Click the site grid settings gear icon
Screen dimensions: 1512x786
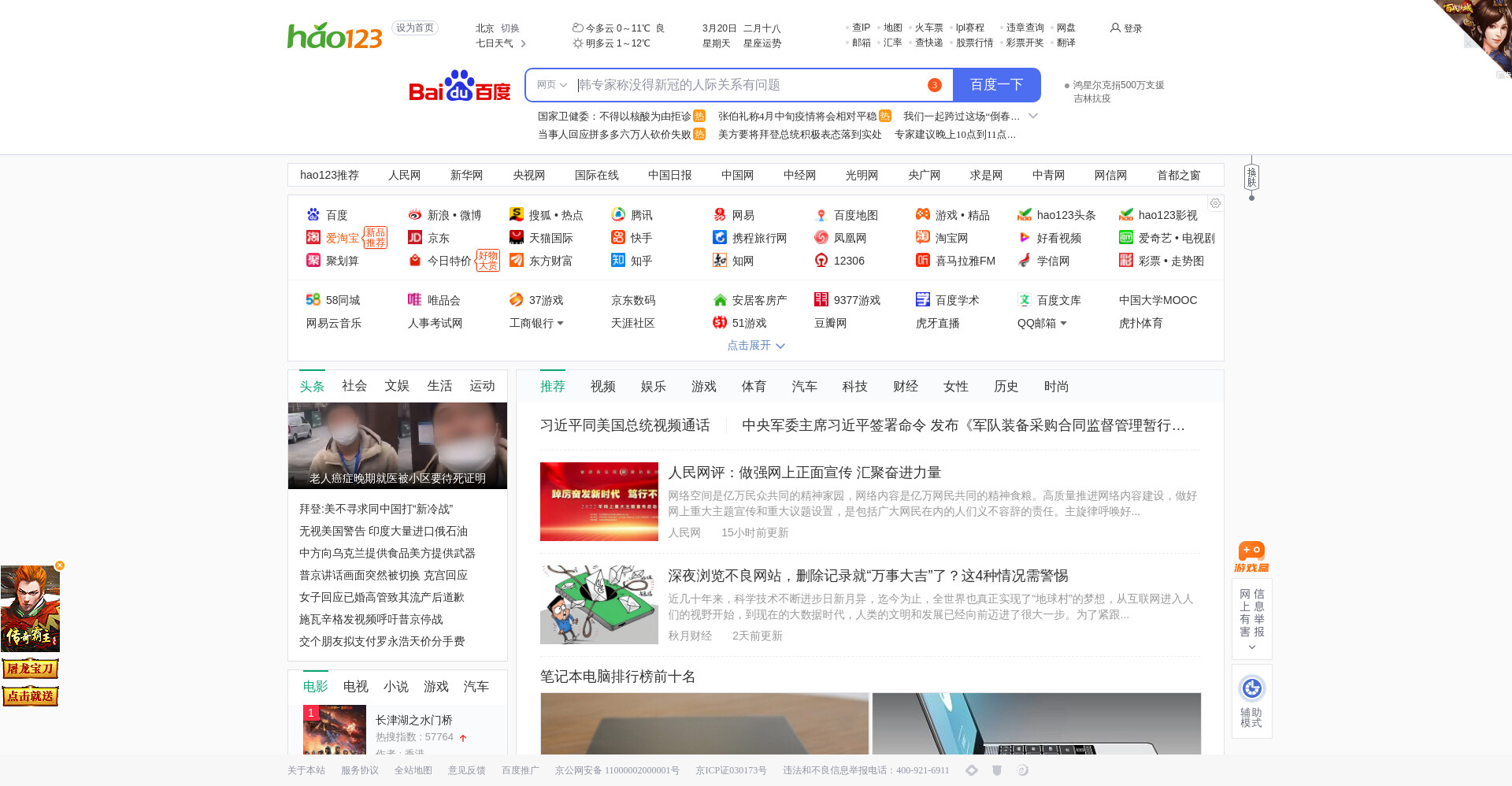pyautogui.click(x=1215, y=204)
